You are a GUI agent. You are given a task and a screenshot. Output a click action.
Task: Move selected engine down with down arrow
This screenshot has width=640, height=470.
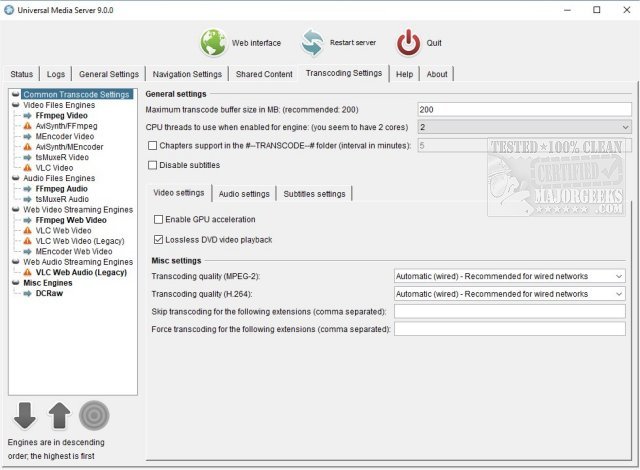tap(25, 415)
